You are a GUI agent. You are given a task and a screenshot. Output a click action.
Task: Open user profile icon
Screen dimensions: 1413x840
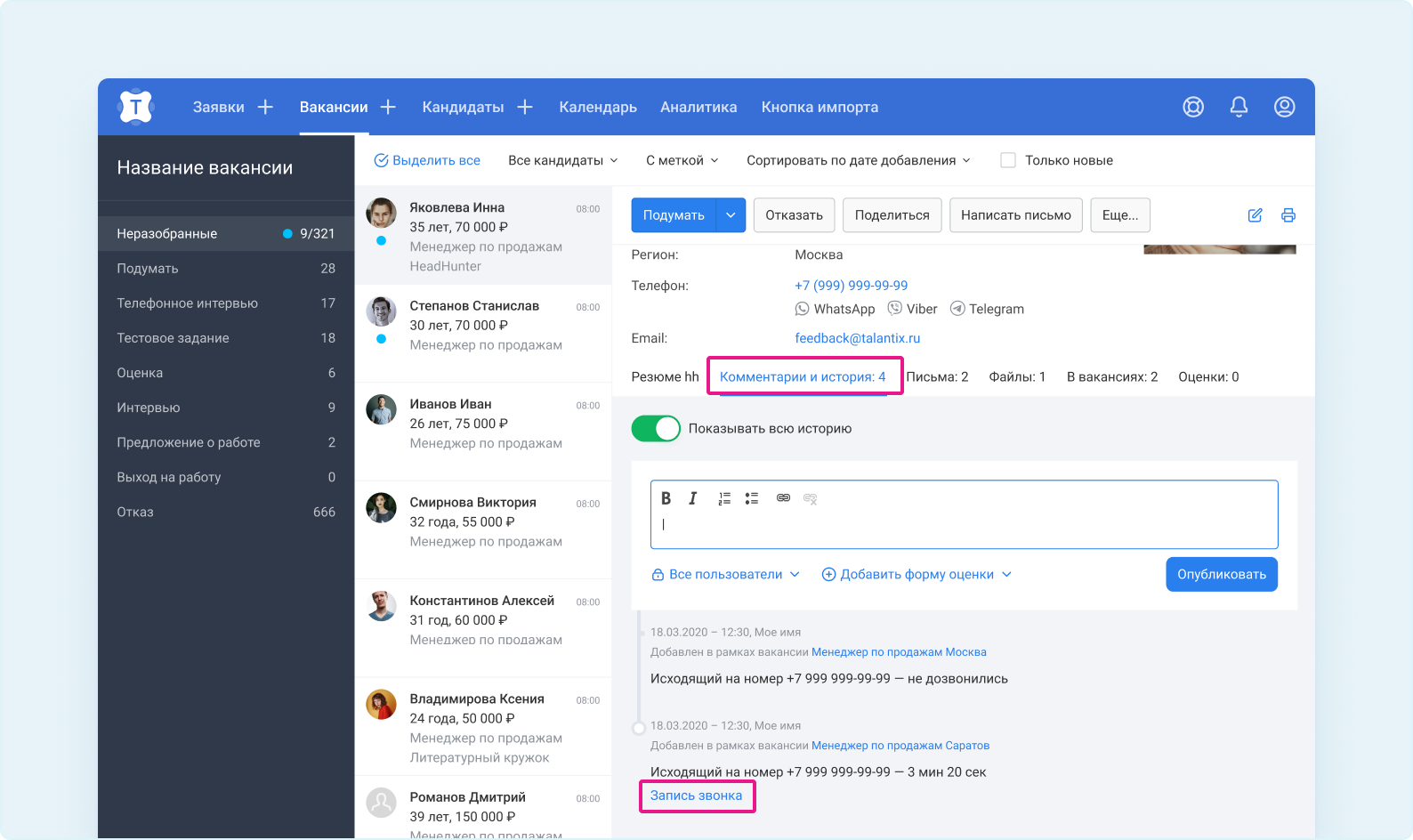pos(1284,107)
